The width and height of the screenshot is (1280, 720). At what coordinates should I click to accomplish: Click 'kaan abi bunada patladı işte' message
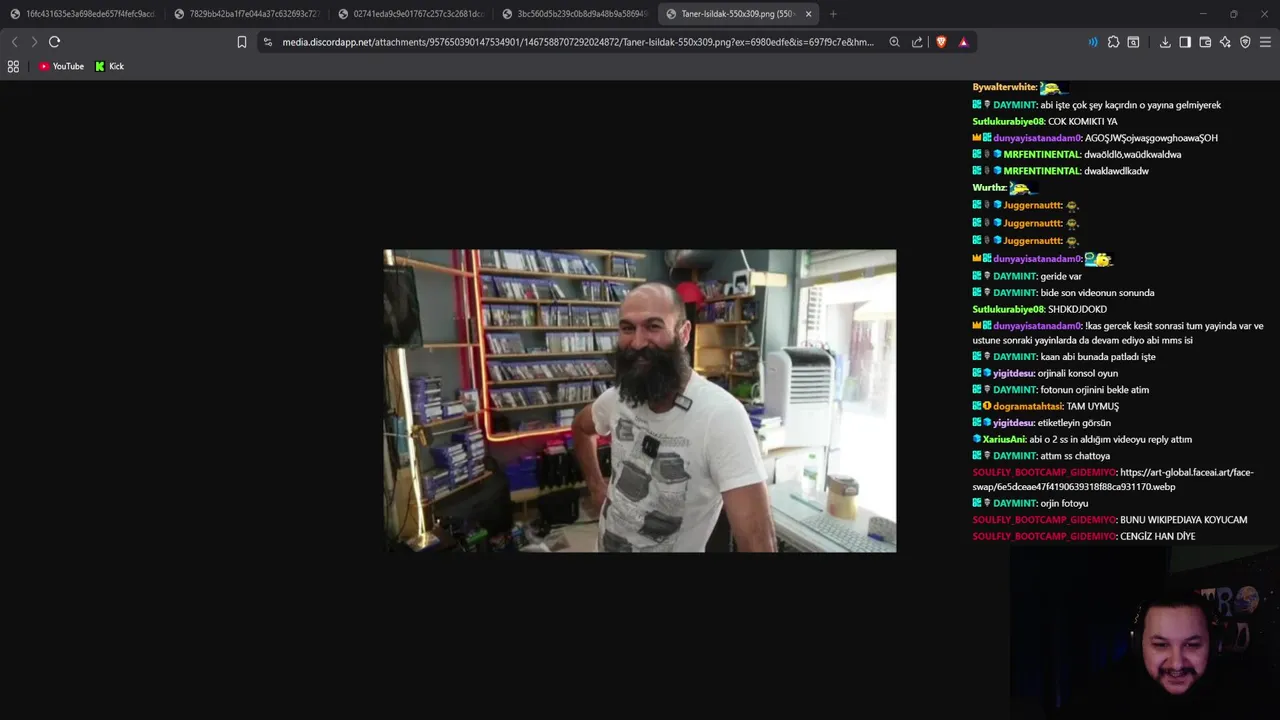(1097, 356)
